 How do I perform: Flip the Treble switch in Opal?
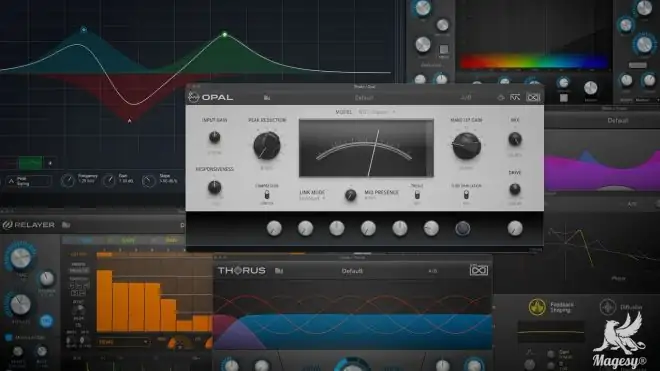pyautogui.click(x=417, y=195)
